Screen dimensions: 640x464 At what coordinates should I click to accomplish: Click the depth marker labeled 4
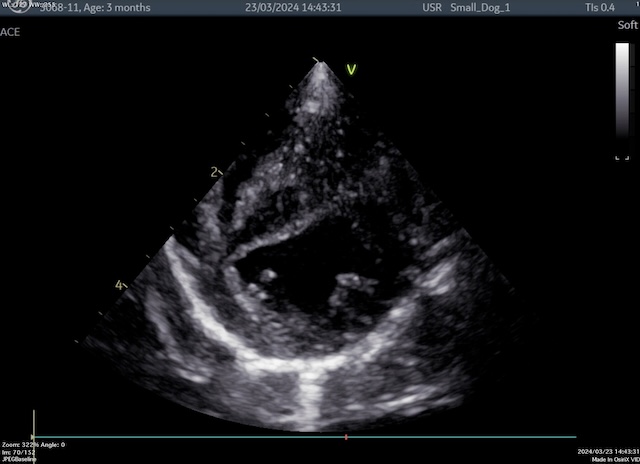119,286
